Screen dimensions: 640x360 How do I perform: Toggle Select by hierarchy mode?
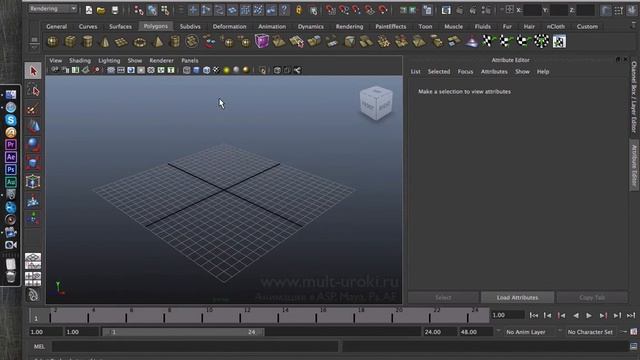pyautogui.click(x=139, y=10)
